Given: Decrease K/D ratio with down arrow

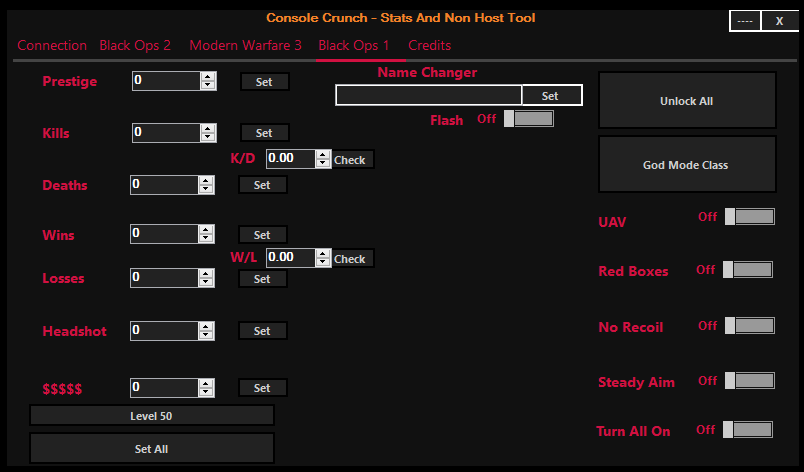Looking at the screenshot, I should pos(323,163).
